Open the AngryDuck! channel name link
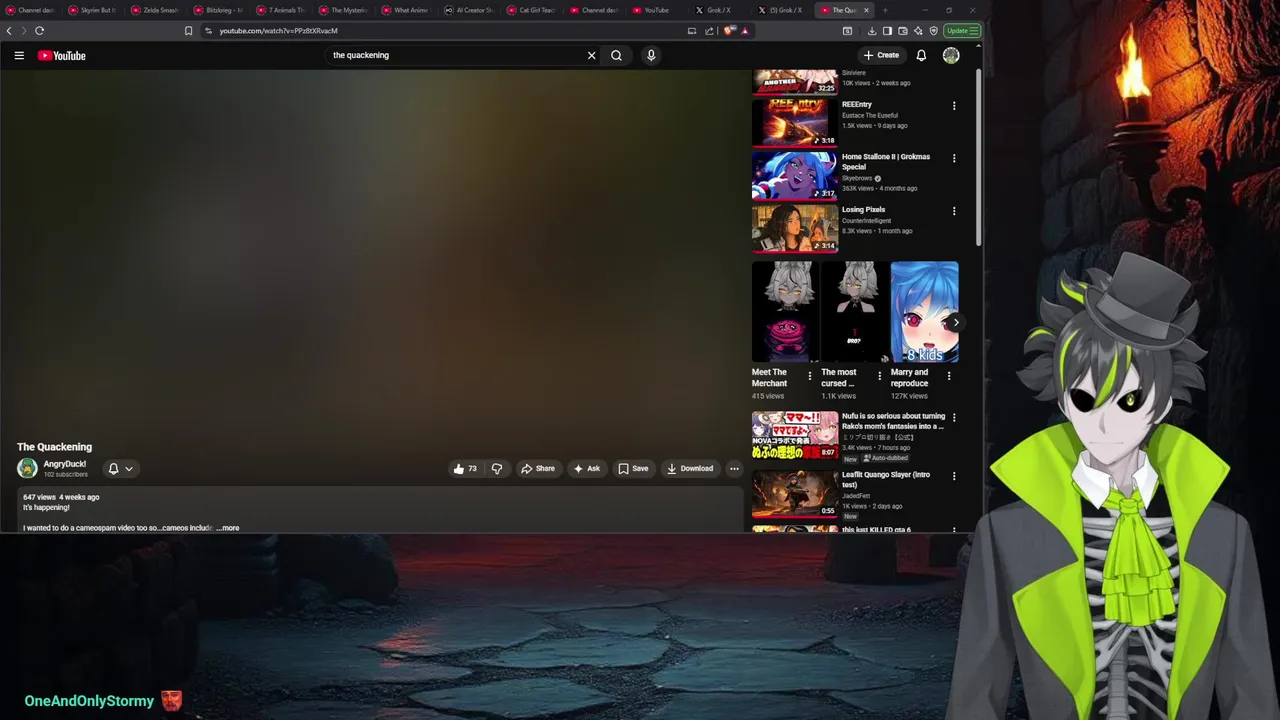The height and width of the screenshot is (720, 1280). click(x=65, y=464)
